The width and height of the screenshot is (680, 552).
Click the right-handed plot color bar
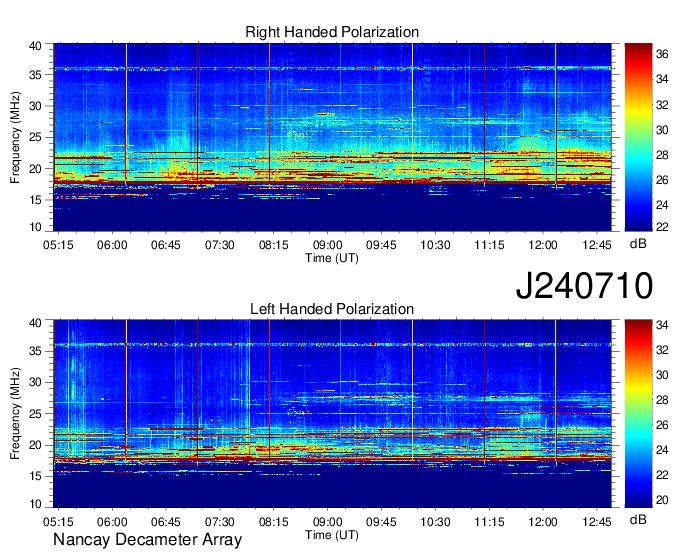(x=638, y=137)
